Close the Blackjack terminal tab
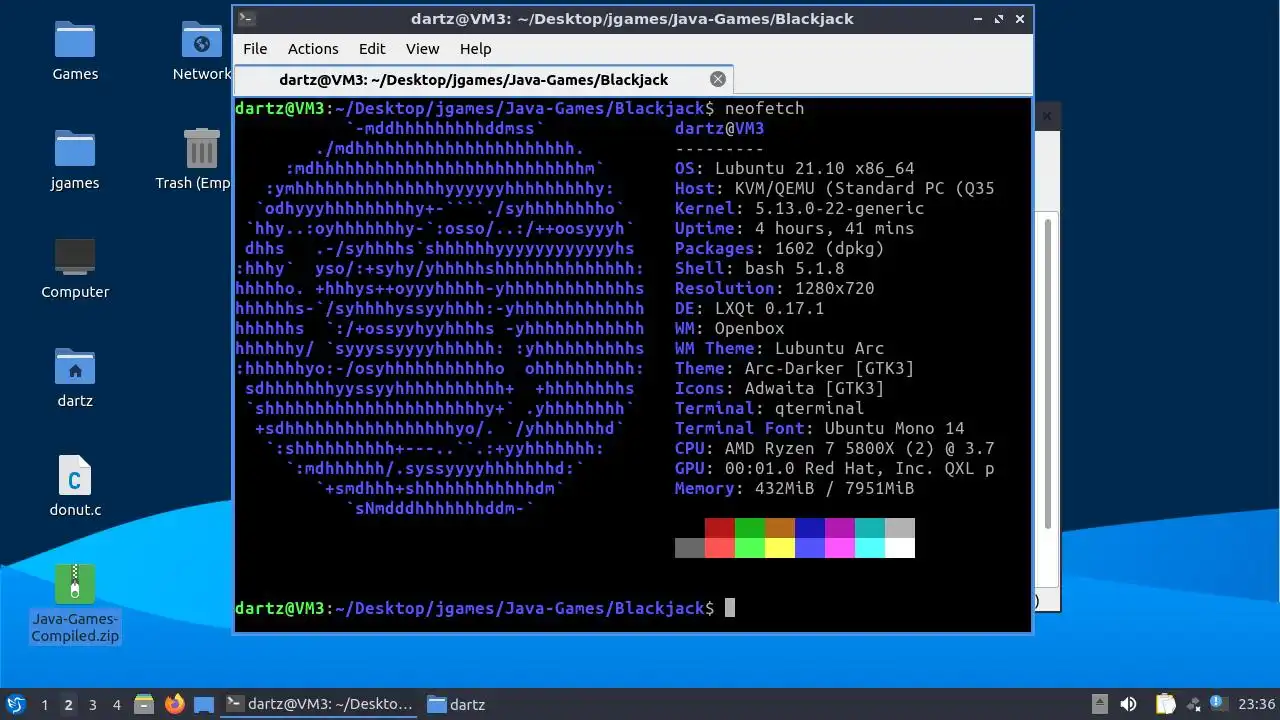Viewport: 1280px width, 720px height. (x=717, y=79)
